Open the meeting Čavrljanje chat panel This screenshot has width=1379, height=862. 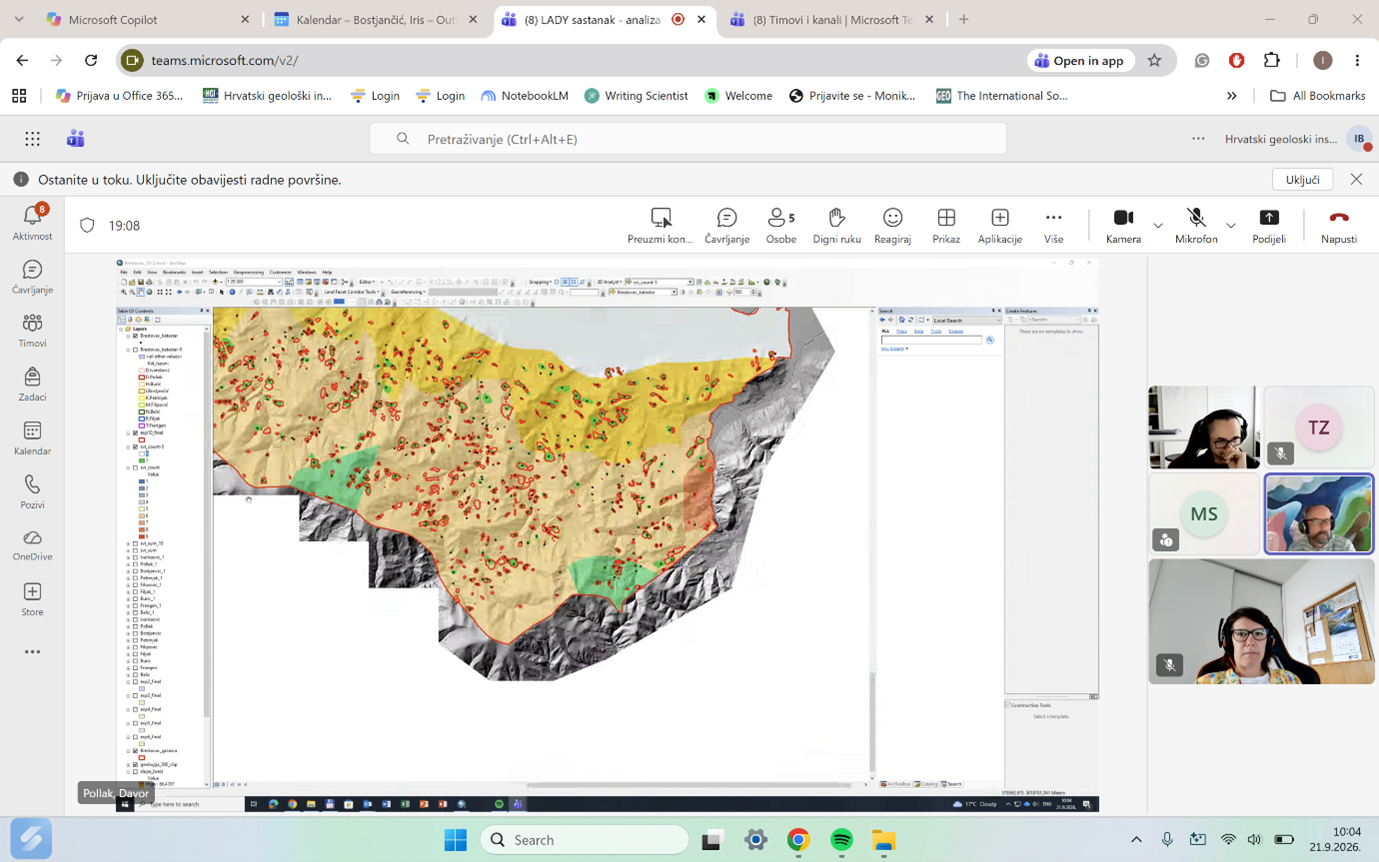coord(727,225)
